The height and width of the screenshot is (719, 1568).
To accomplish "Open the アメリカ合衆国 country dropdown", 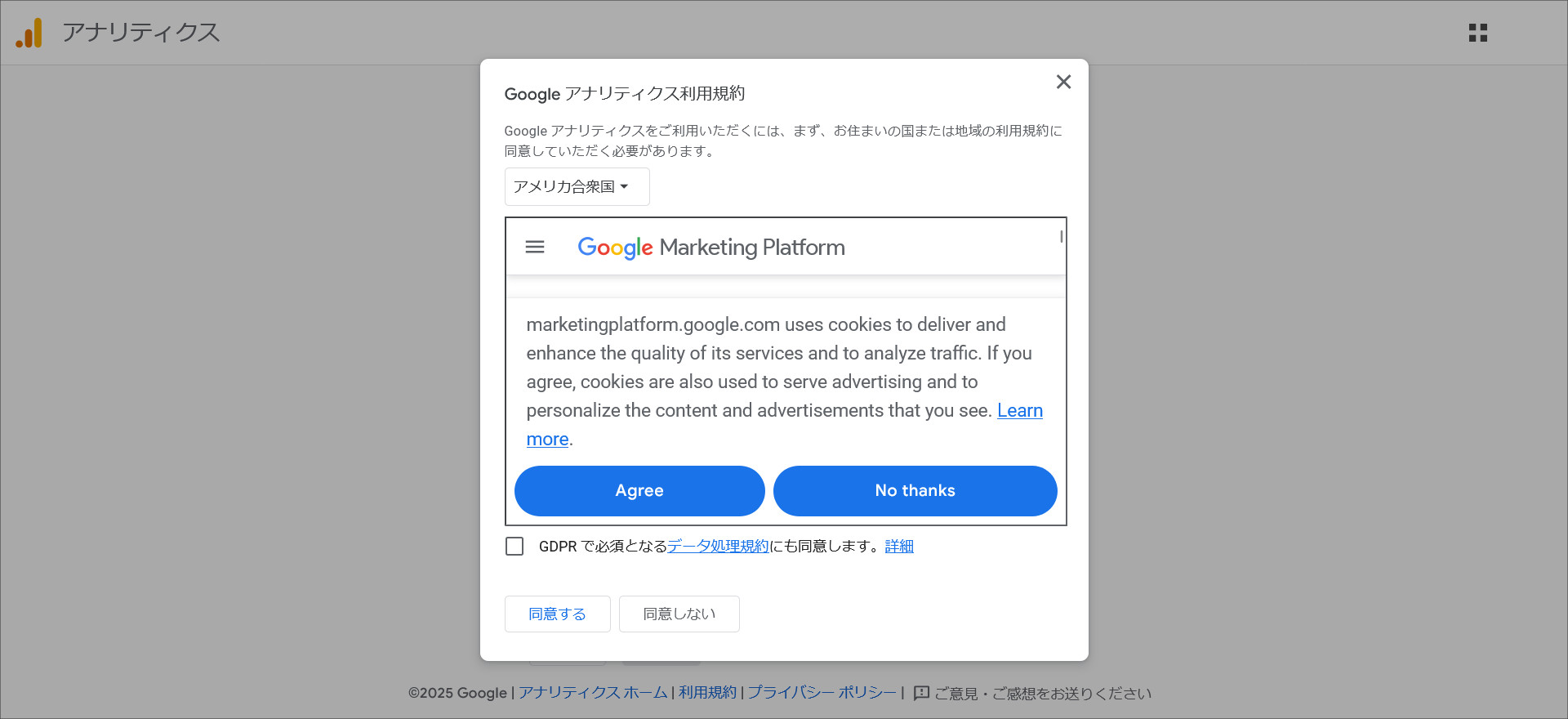I will [x=577, y=186].
